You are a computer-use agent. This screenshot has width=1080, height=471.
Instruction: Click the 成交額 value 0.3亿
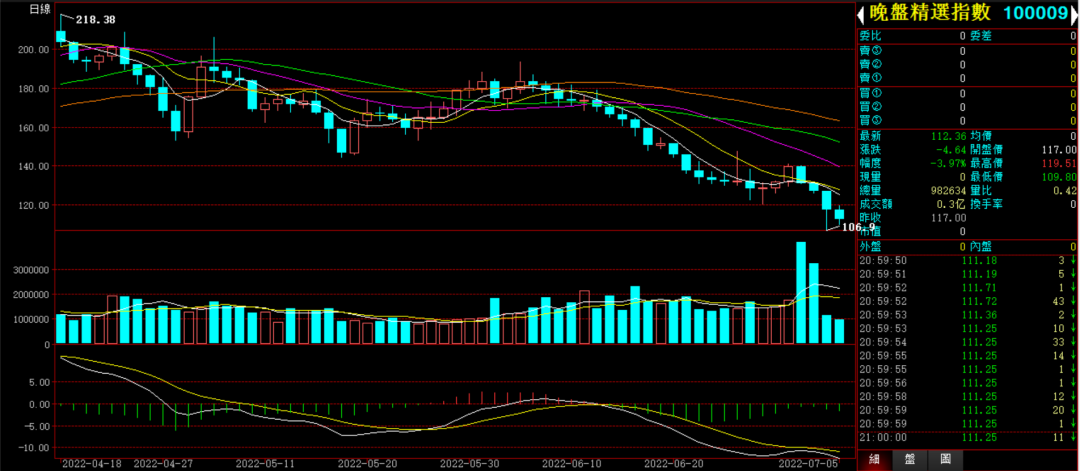[x=951, y=205]
